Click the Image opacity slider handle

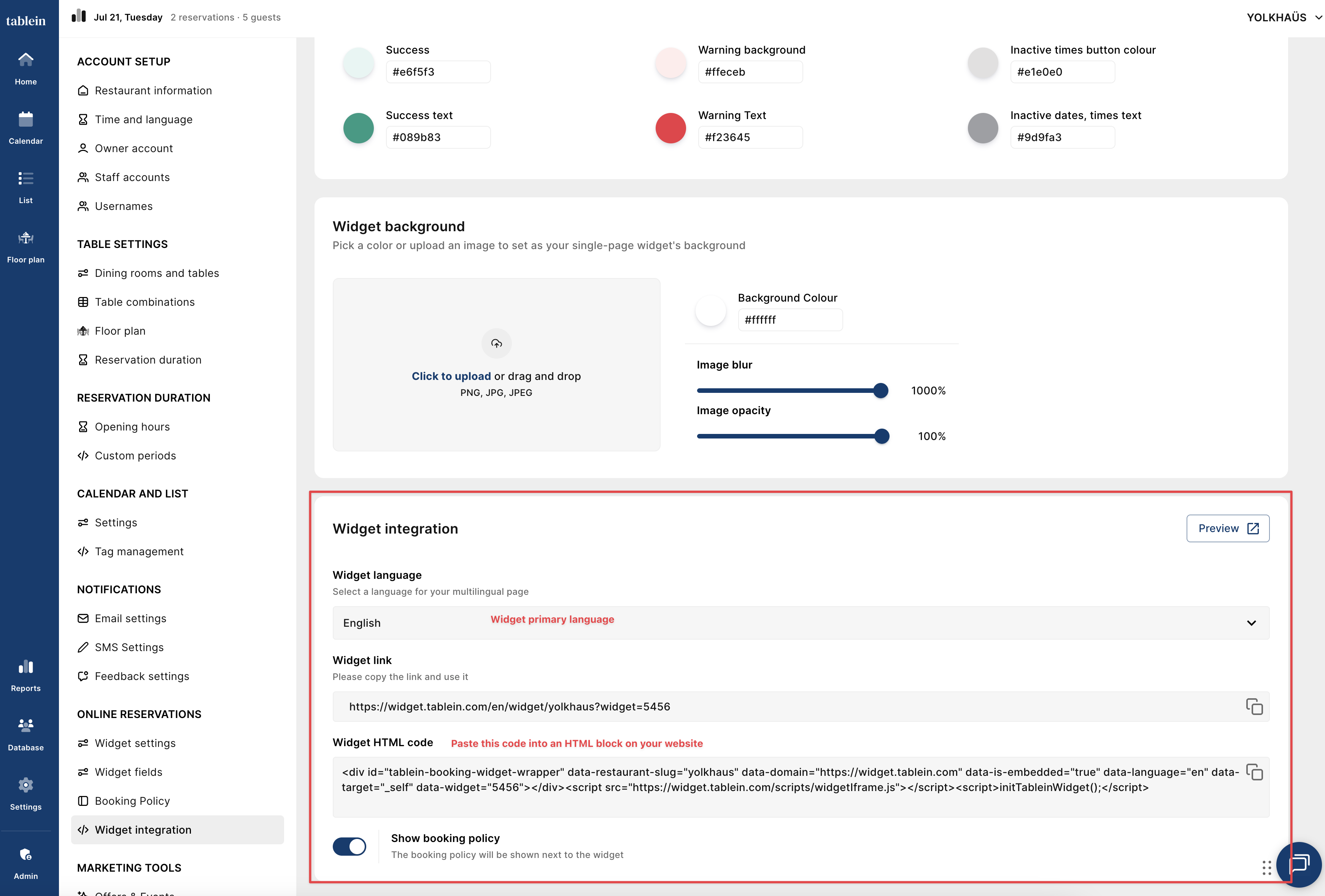(882, 436)
